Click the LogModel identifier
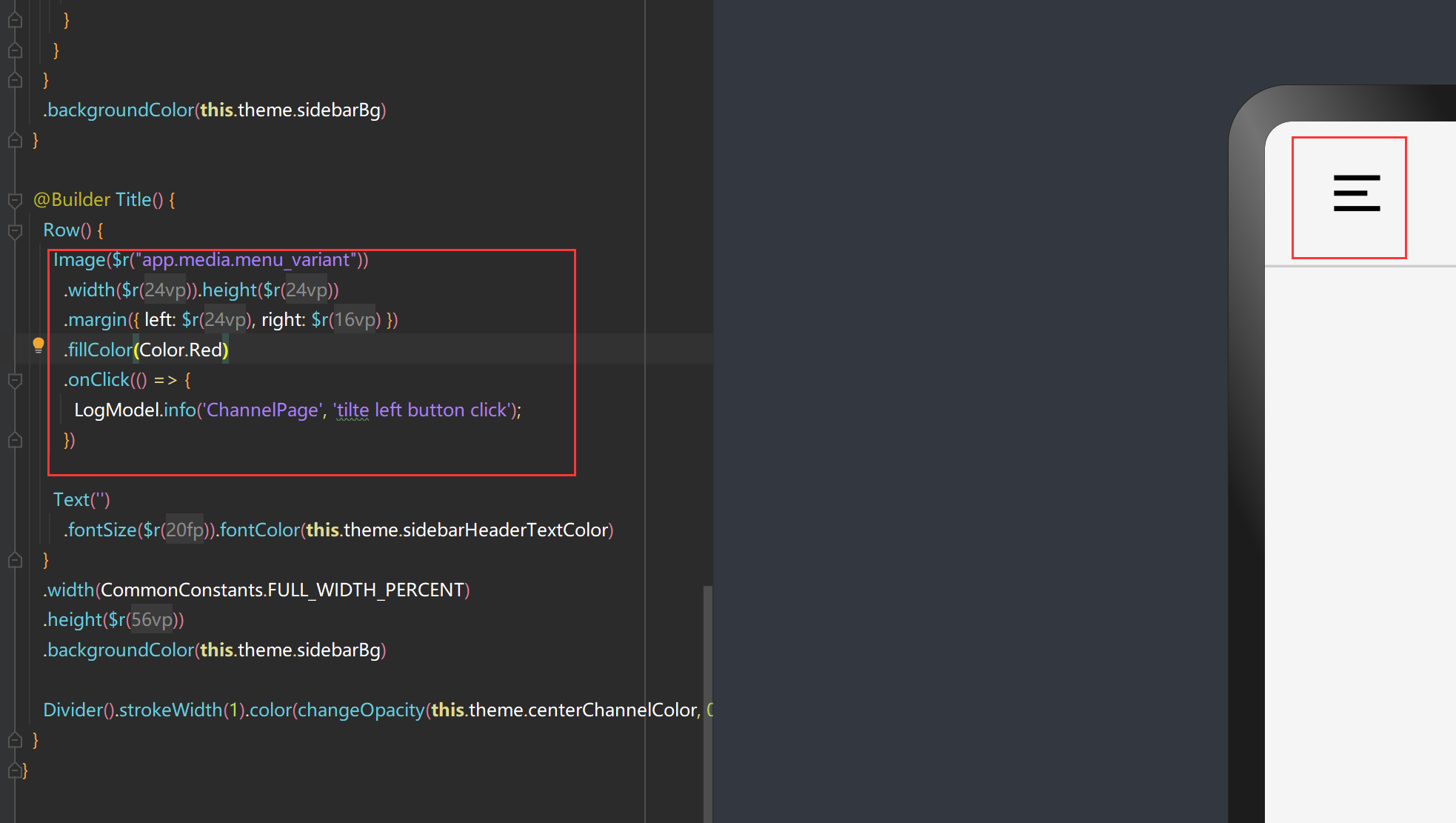The height and width of the screenshot is (823, 1456). click(x=117, y=410)
